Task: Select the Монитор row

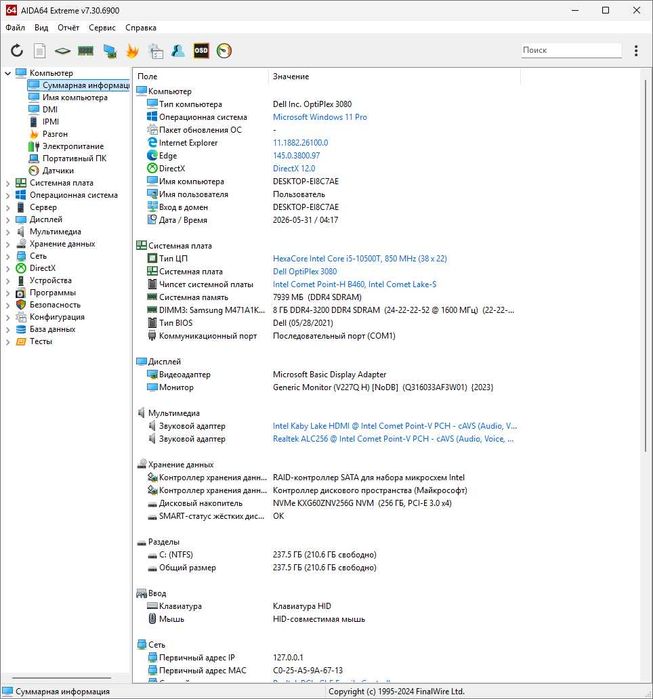Action: pos(327,387)
